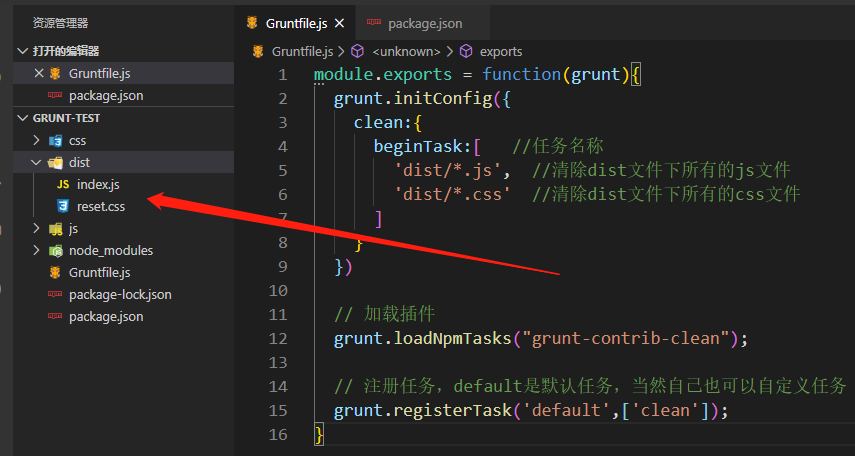Click the exports breadcrumb segment
This screenshot has width=855, height=456.
coord(501,52)
